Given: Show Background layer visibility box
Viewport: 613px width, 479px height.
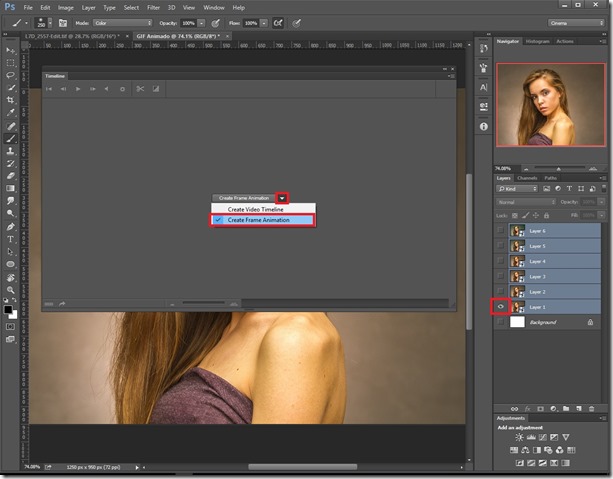Looking at the screenshot, I should [x=500, y=322].
